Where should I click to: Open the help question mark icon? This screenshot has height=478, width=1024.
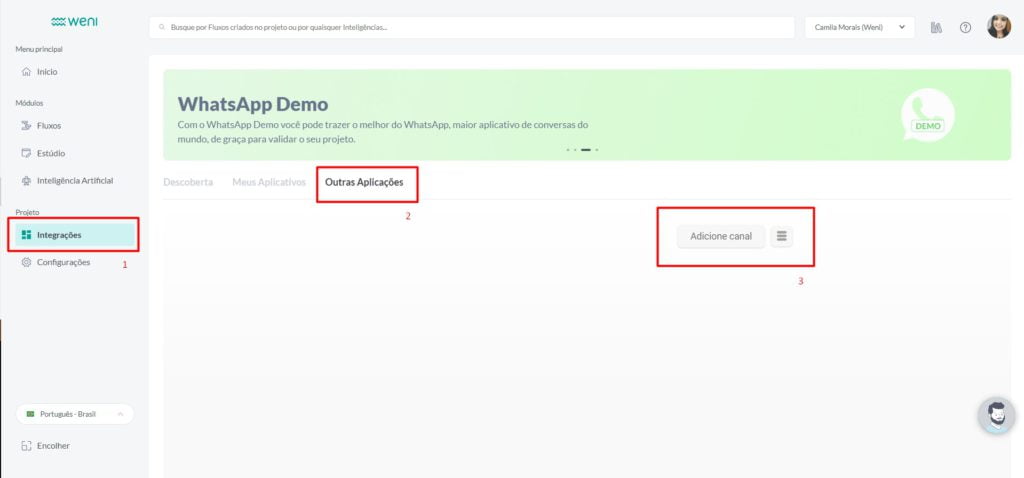pyautogui.click(x=965, y=27)
